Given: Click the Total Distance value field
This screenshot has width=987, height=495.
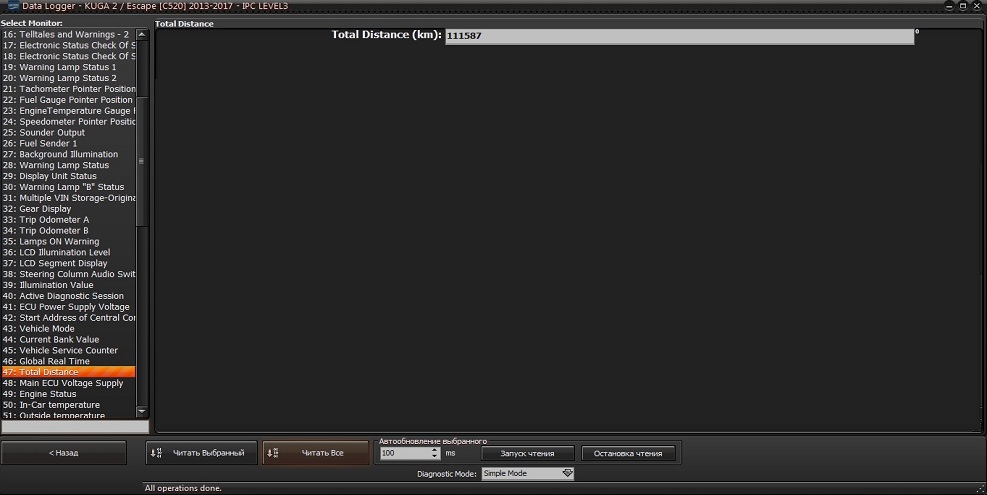Looking at the screenshot, I should coord(678,36).
